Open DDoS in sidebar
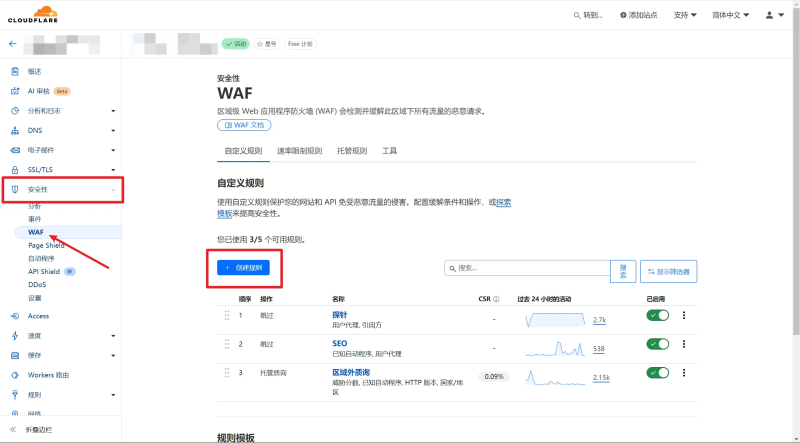The width and height of the screenshot is (800, 443). coord(37,285)
